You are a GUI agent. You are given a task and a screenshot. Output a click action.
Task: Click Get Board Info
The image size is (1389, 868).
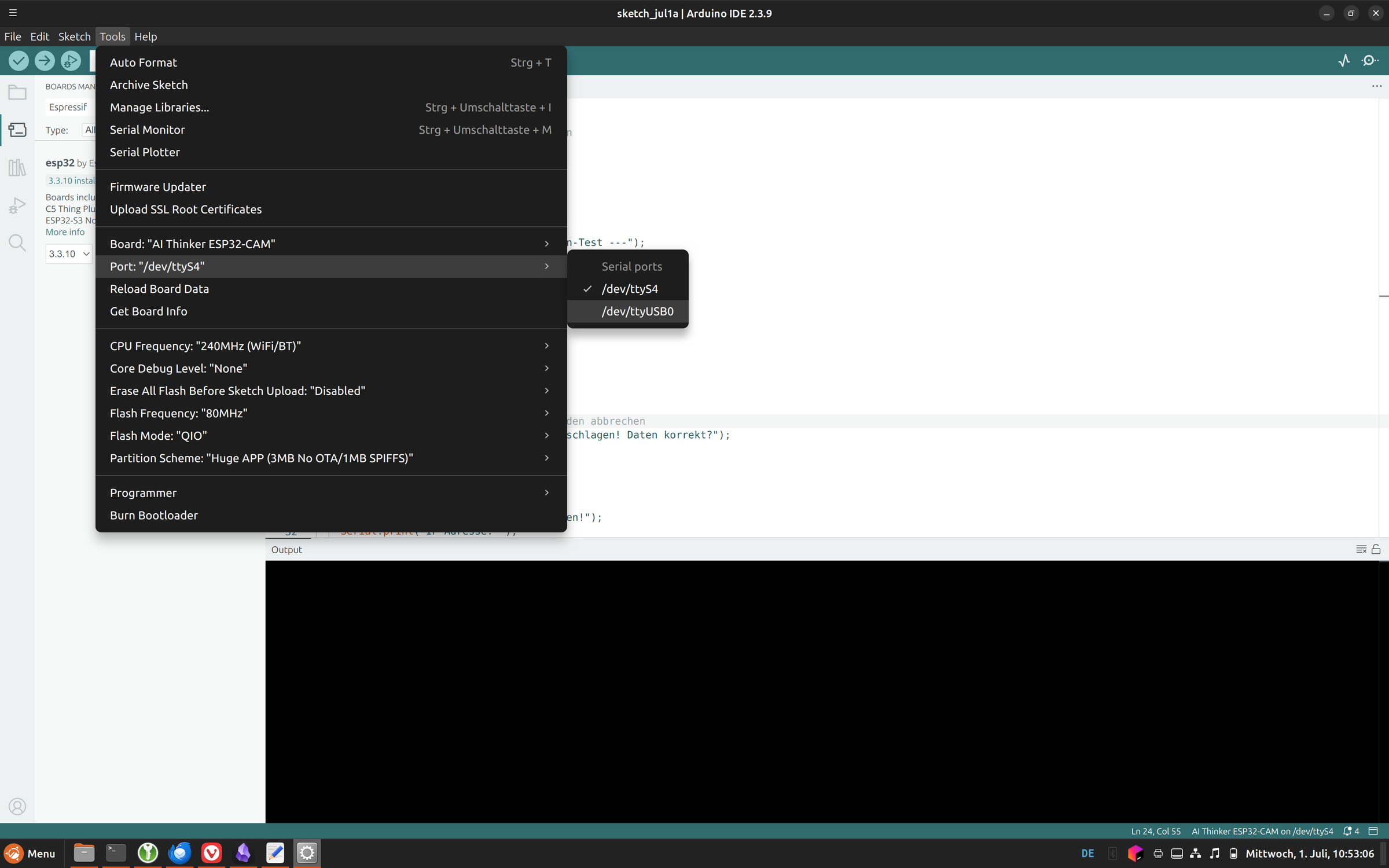point(331,311)
